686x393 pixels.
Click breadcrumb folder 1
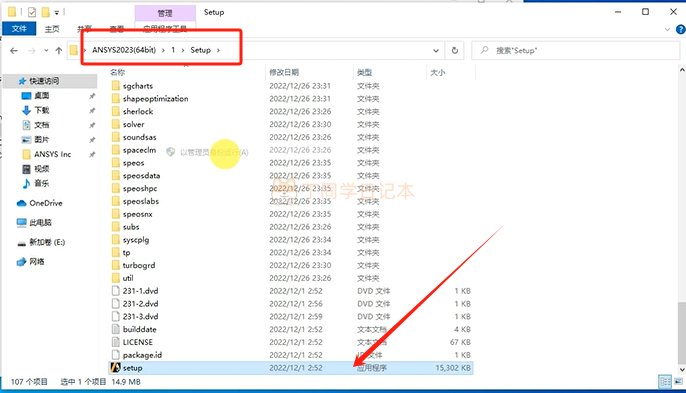click(173, 50)
